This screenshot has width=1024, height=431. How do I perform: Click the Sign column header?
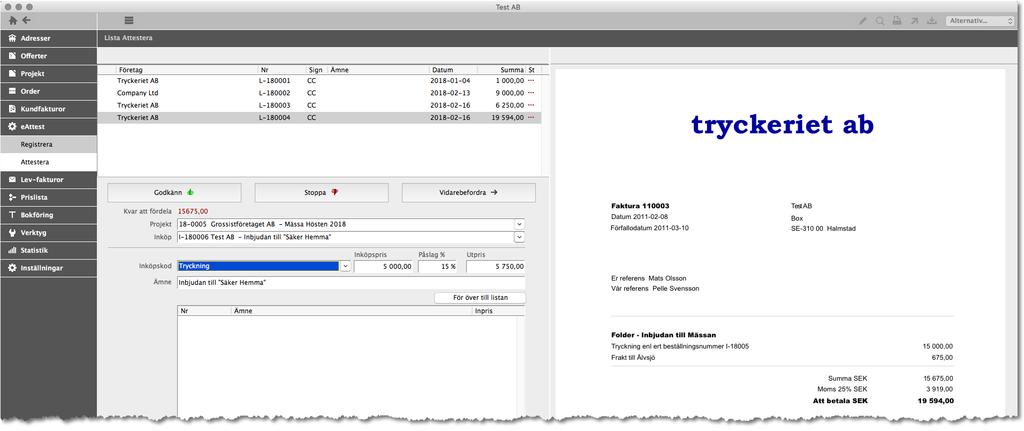(314, 70)
